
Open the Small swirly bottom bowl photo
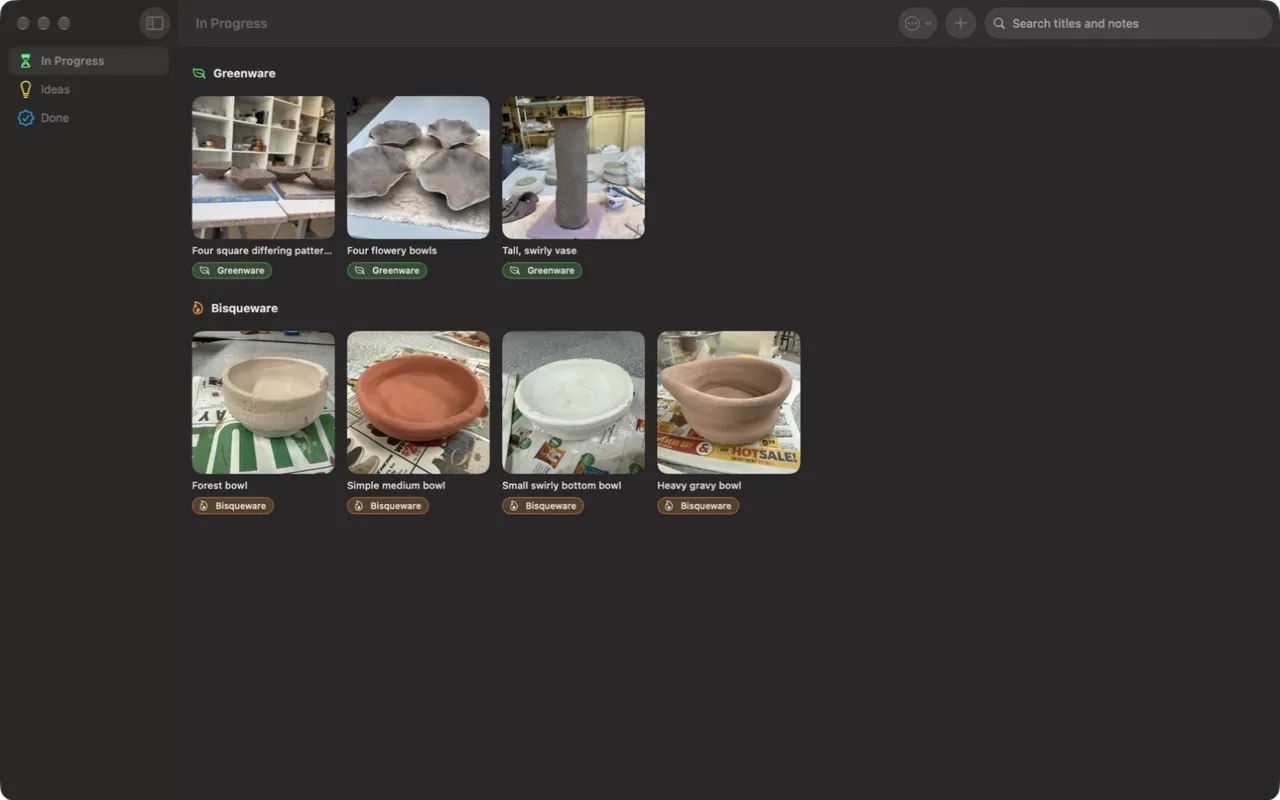point(573,402)
